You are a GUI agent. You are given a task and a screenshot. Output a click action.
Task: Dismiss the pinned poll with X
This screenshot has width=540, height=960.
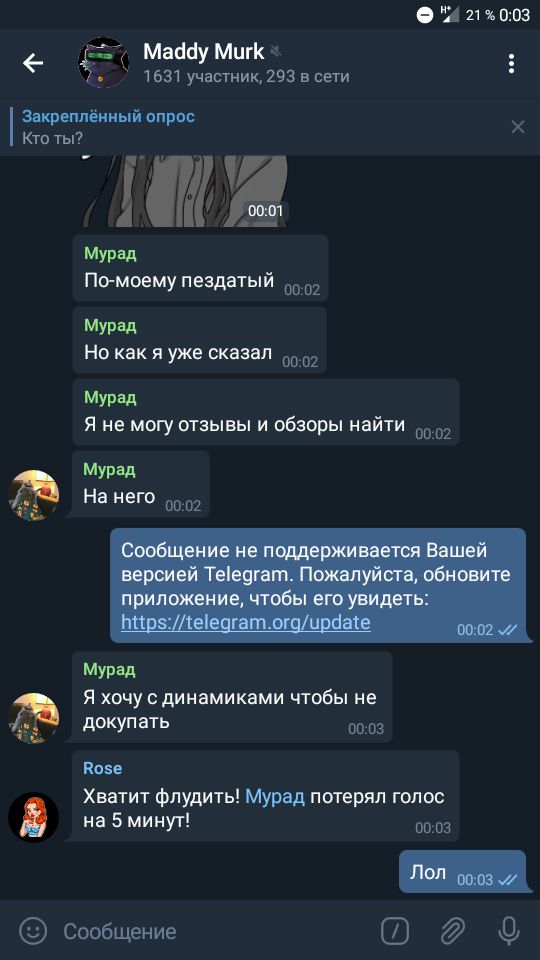(x=518, y=127)
